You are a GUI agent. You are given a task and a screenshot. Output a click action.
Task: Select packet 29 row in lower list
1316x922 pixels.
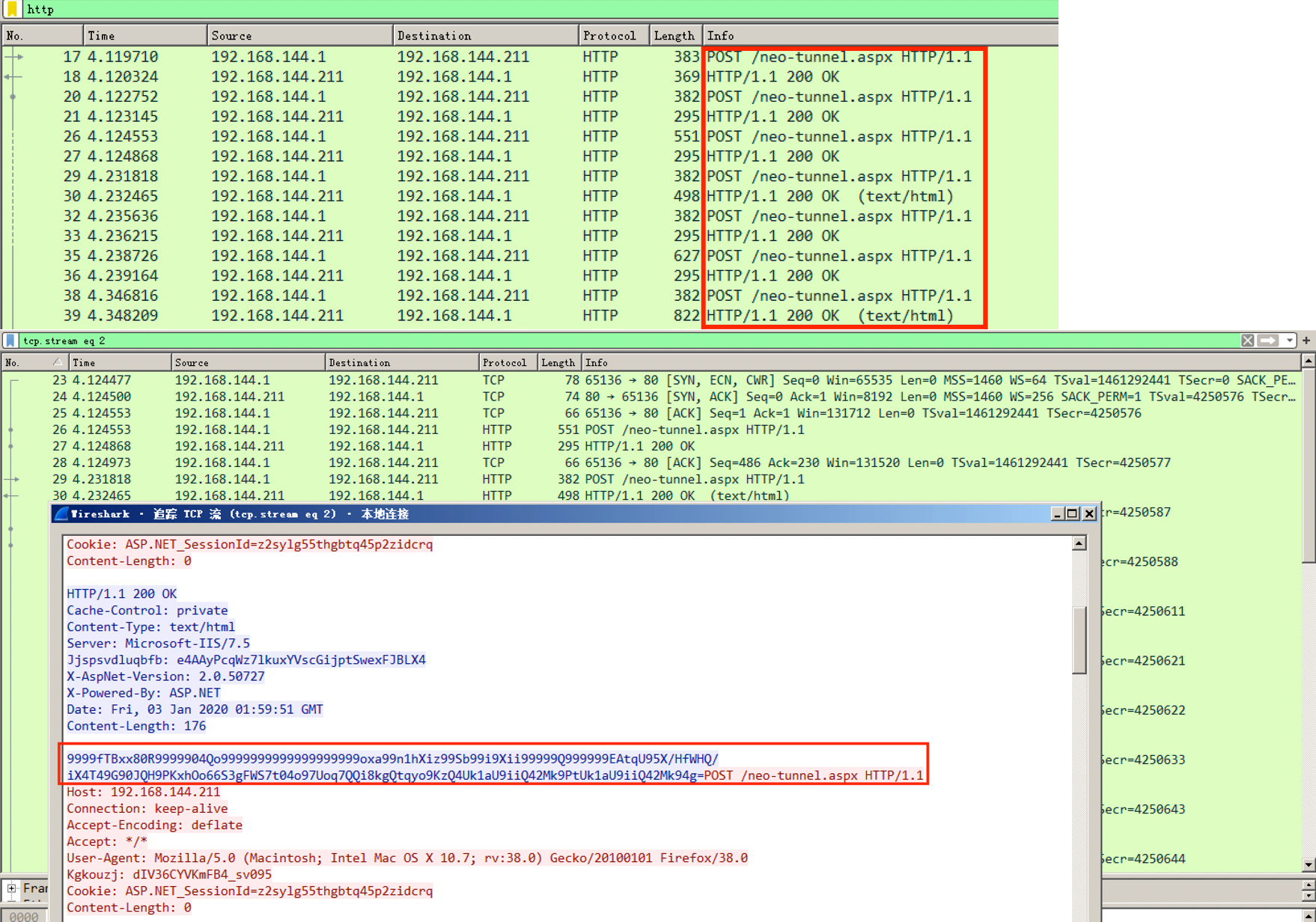pos(651,479)
